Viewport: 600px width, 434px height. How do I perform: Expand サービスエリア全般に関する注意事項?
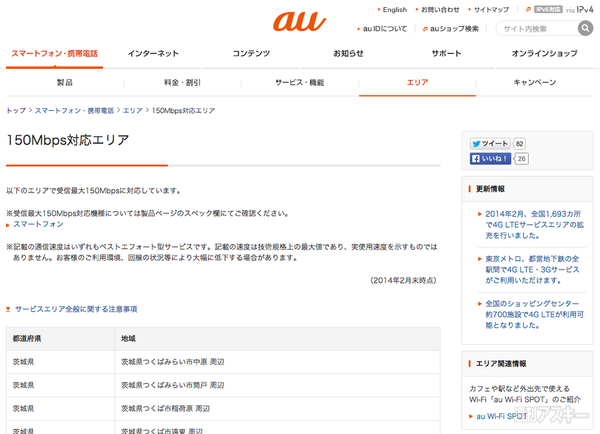(x=76, y=309)
